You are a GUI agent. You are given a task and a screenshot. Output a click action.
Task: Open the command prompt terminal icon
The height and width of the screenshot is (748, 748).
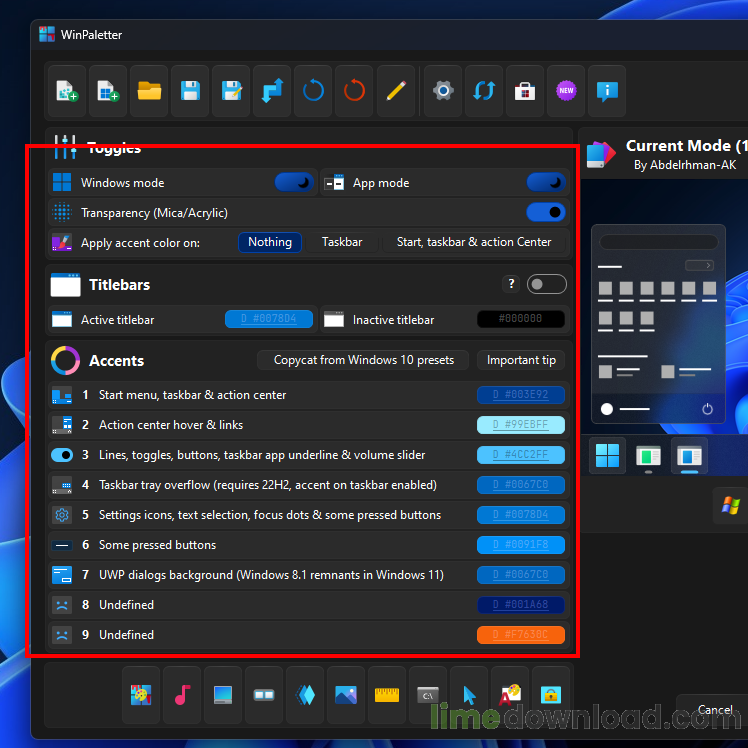pyautogui.click(x=428, y=694)
